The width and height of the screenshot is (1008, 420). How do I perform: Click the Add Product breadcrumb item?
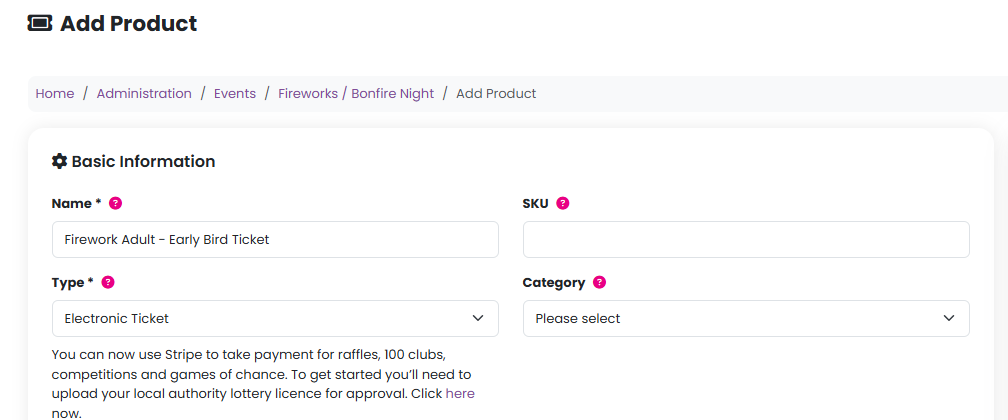[x=496, y=93]
